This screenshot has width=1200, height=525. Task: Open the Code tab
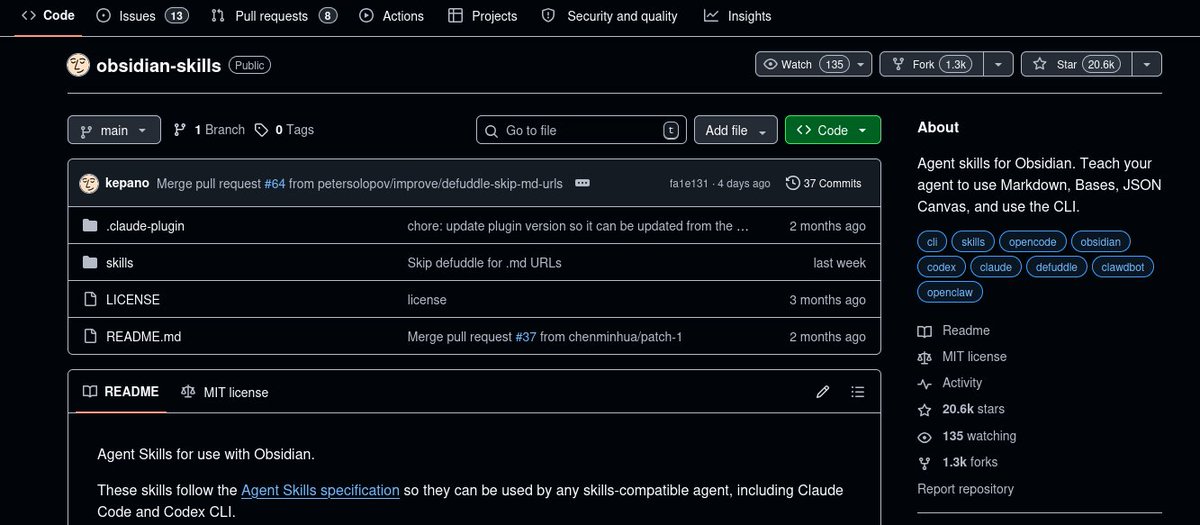click(48, 16)
